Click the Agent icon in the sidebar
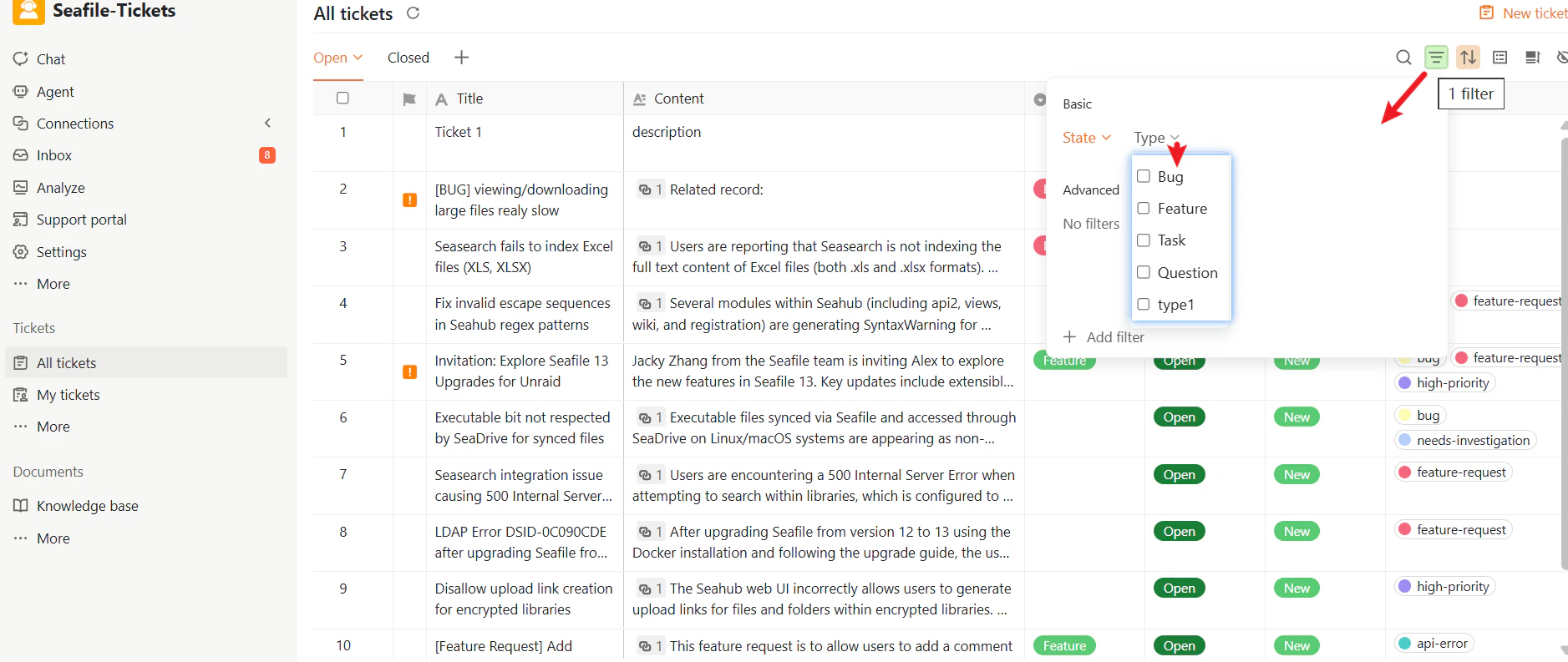 click(21, 91)
